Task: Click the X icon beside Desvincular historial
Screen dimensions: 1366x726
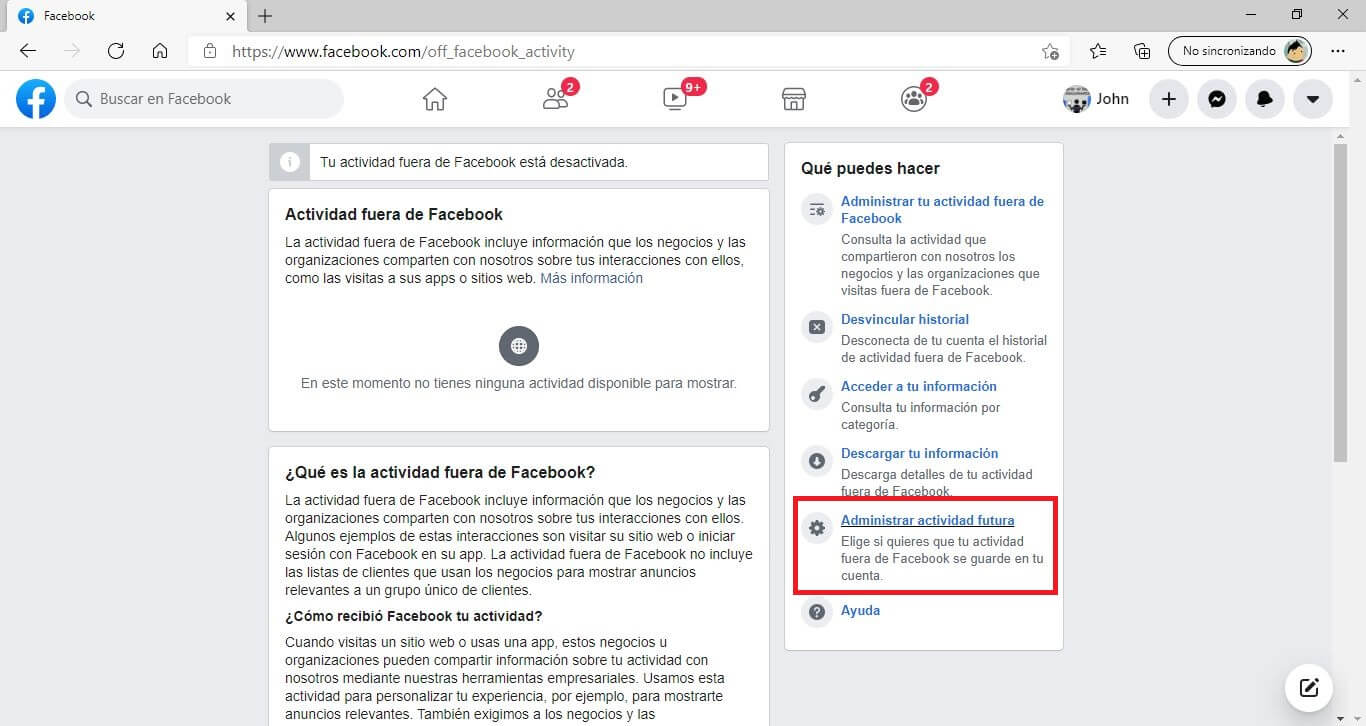Action: tap(817, 326)
